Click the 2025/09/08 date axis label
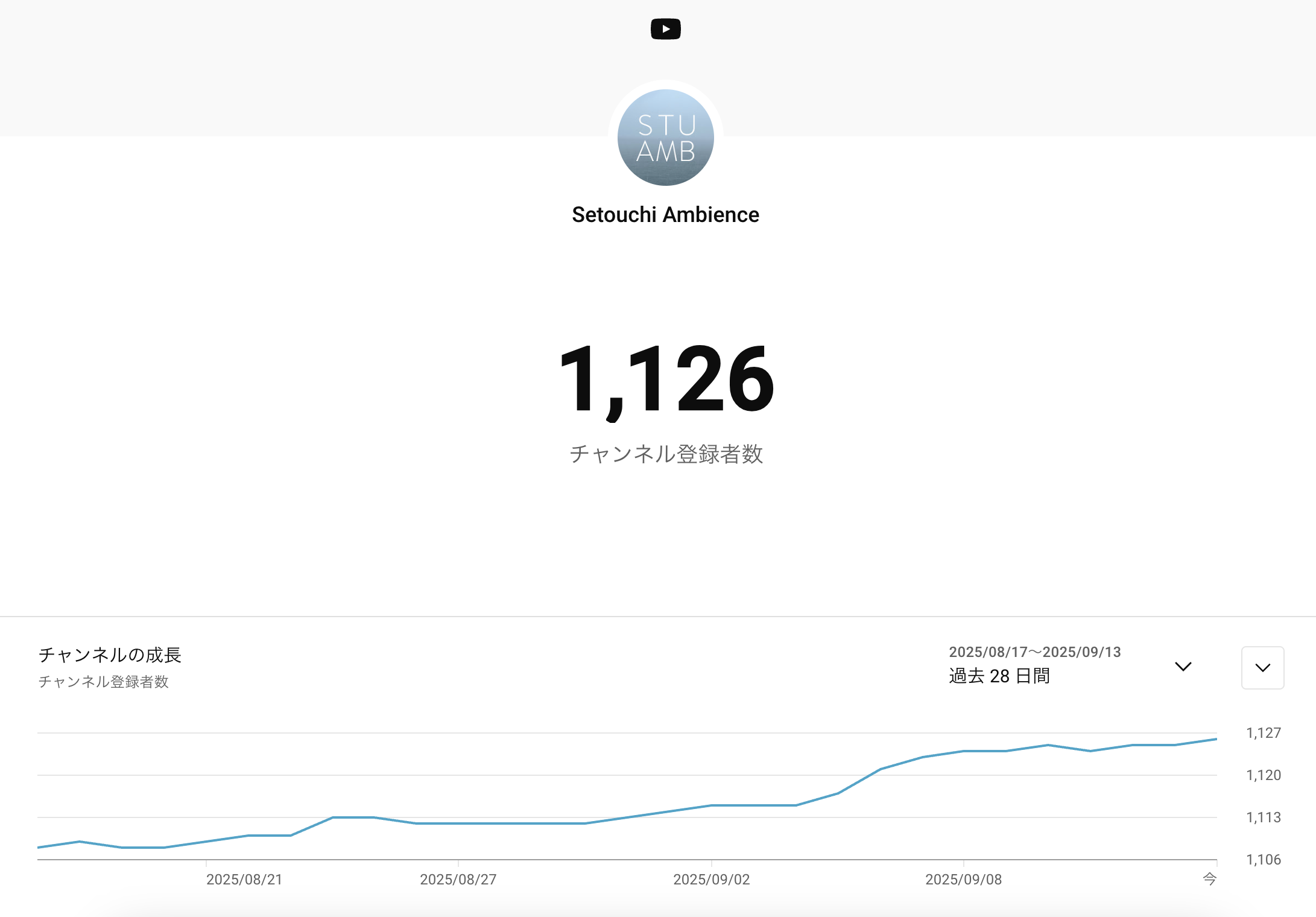The image size is (1316, 917). (x=964, y=880)
